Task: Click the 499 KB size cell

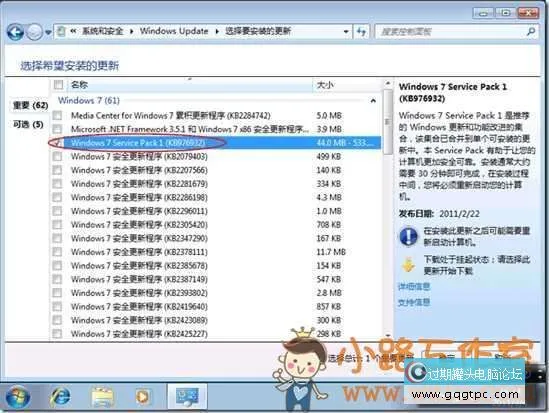Action: 329,156
